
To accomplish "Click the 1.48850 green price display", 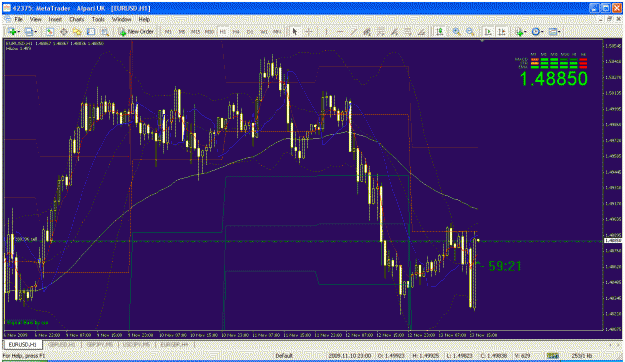I will pos(554,79).
